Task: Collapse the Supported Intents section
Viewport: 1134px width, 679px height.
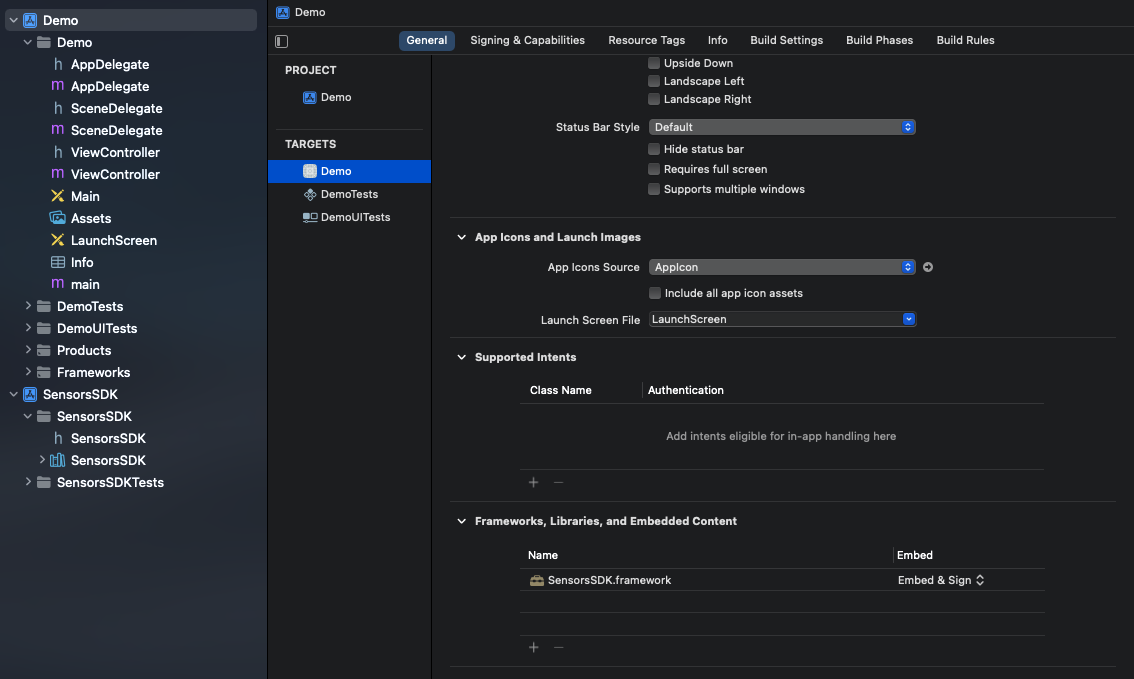Action: click(461, 357)
